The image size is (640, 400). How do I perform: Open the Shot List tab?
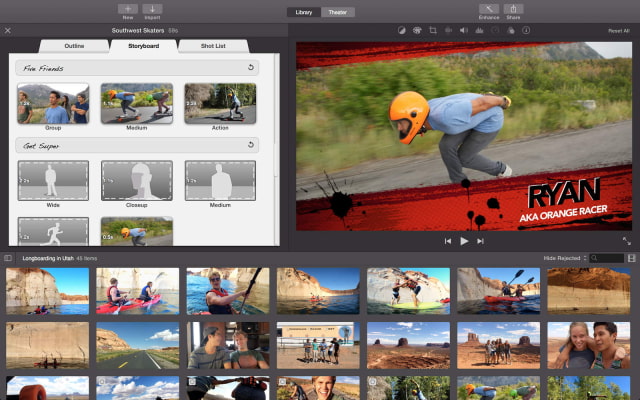pyautogui.click(x=215, y=45)
